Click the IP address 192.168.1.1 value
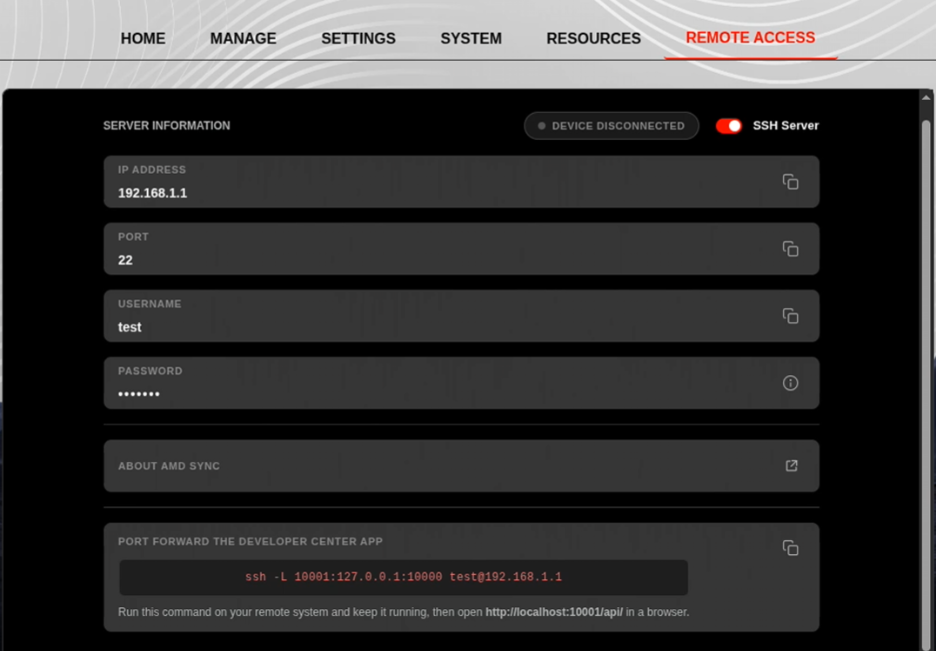Screen dimensions: 936x651 [152, 193]
